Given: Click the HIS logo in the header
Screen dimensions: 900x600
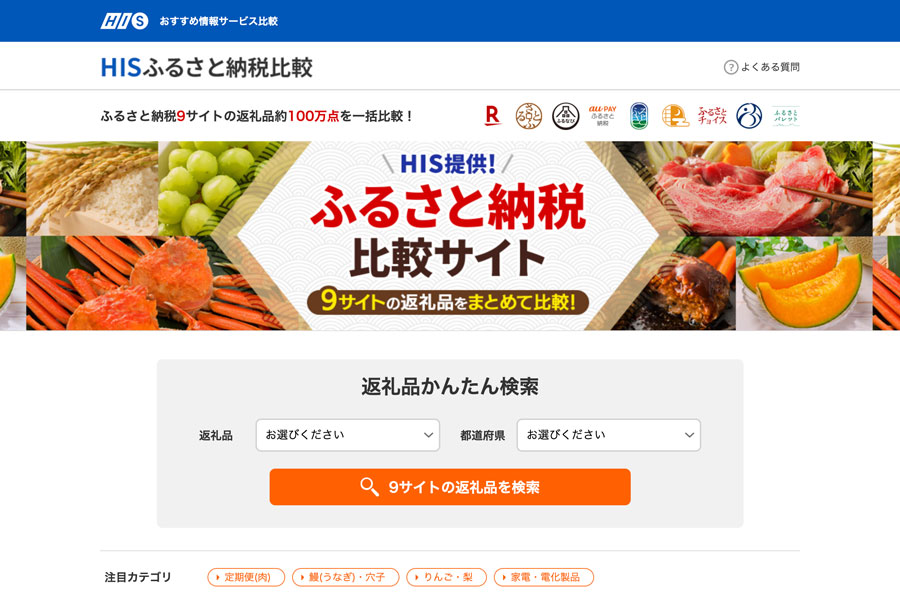Looking at the screenshot, I should click(x=125, y=21).
